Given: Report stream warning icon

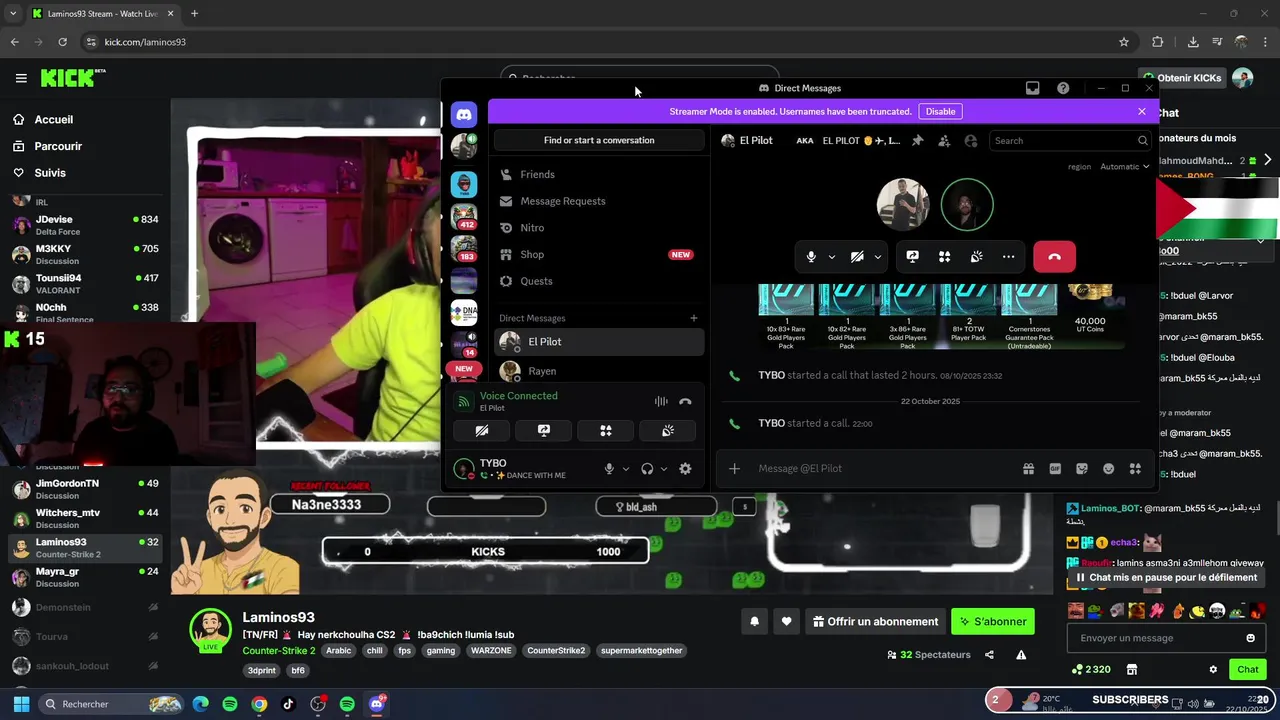Looking at the screenshot, I should tap(1021, 655).
